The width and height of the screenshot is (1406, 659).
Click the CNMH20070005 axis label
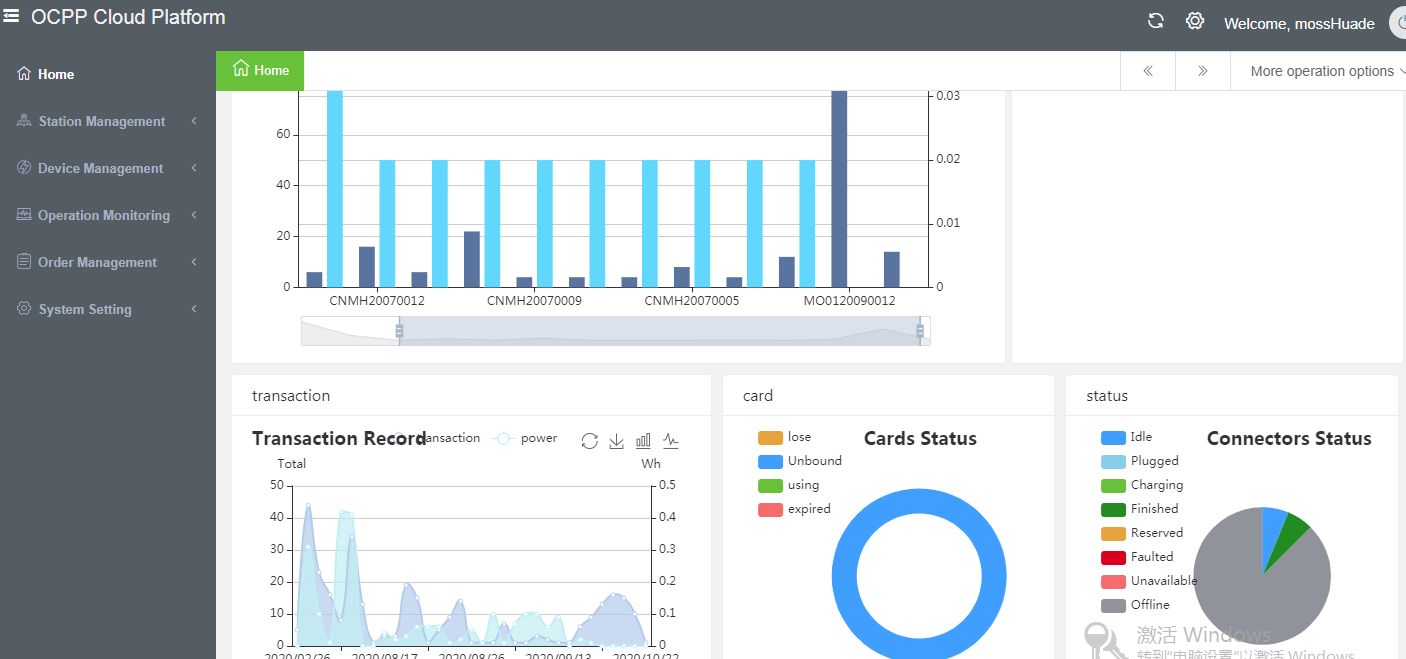tap(692, 300)
